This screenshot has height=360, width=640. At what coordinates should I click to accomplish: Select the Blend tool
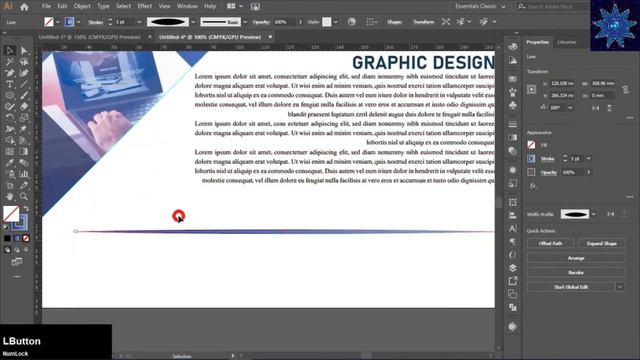click(x=24, y=163)
